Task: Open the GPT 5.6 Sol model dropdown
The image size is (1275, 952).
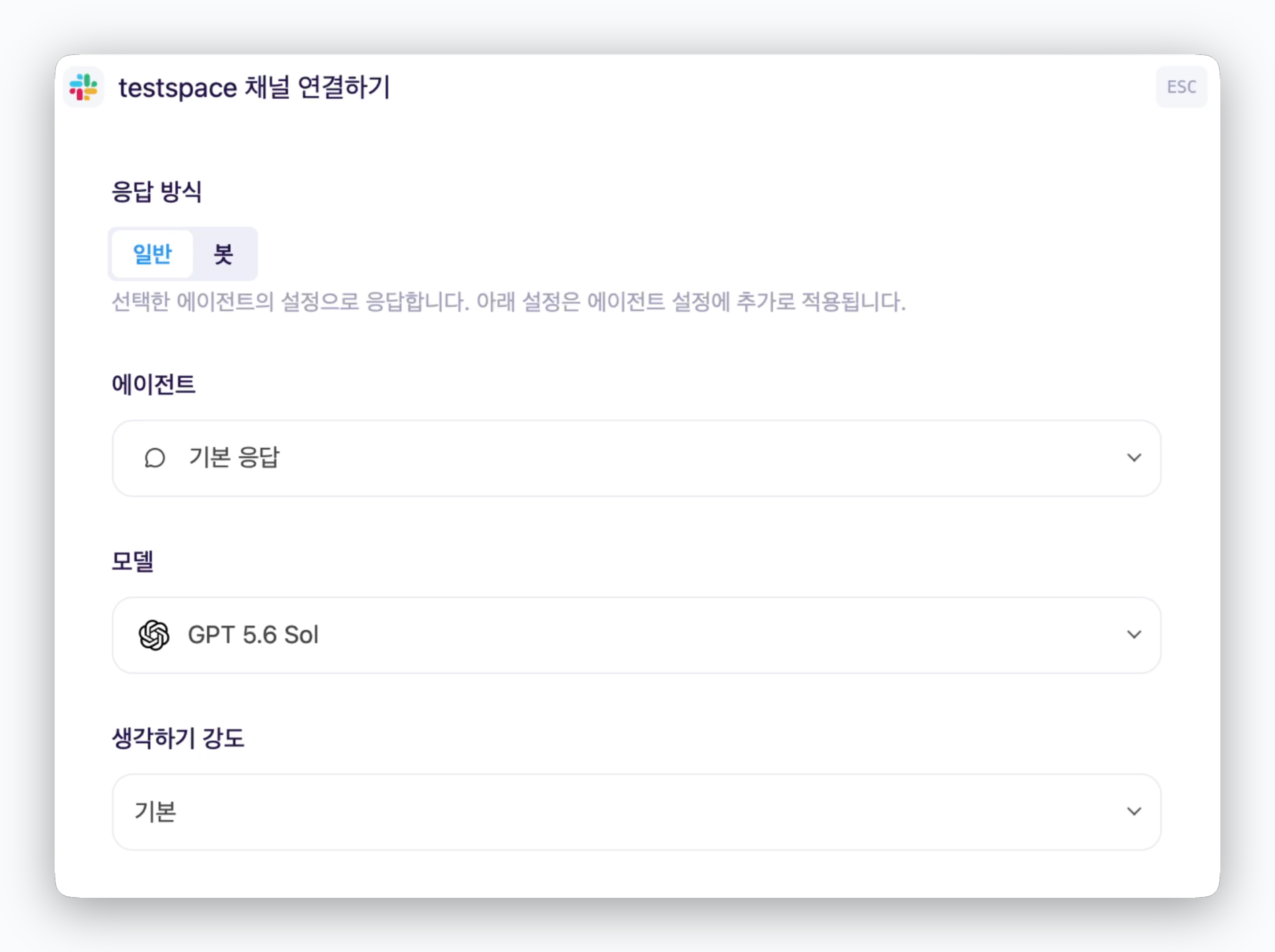Action: 636,635
